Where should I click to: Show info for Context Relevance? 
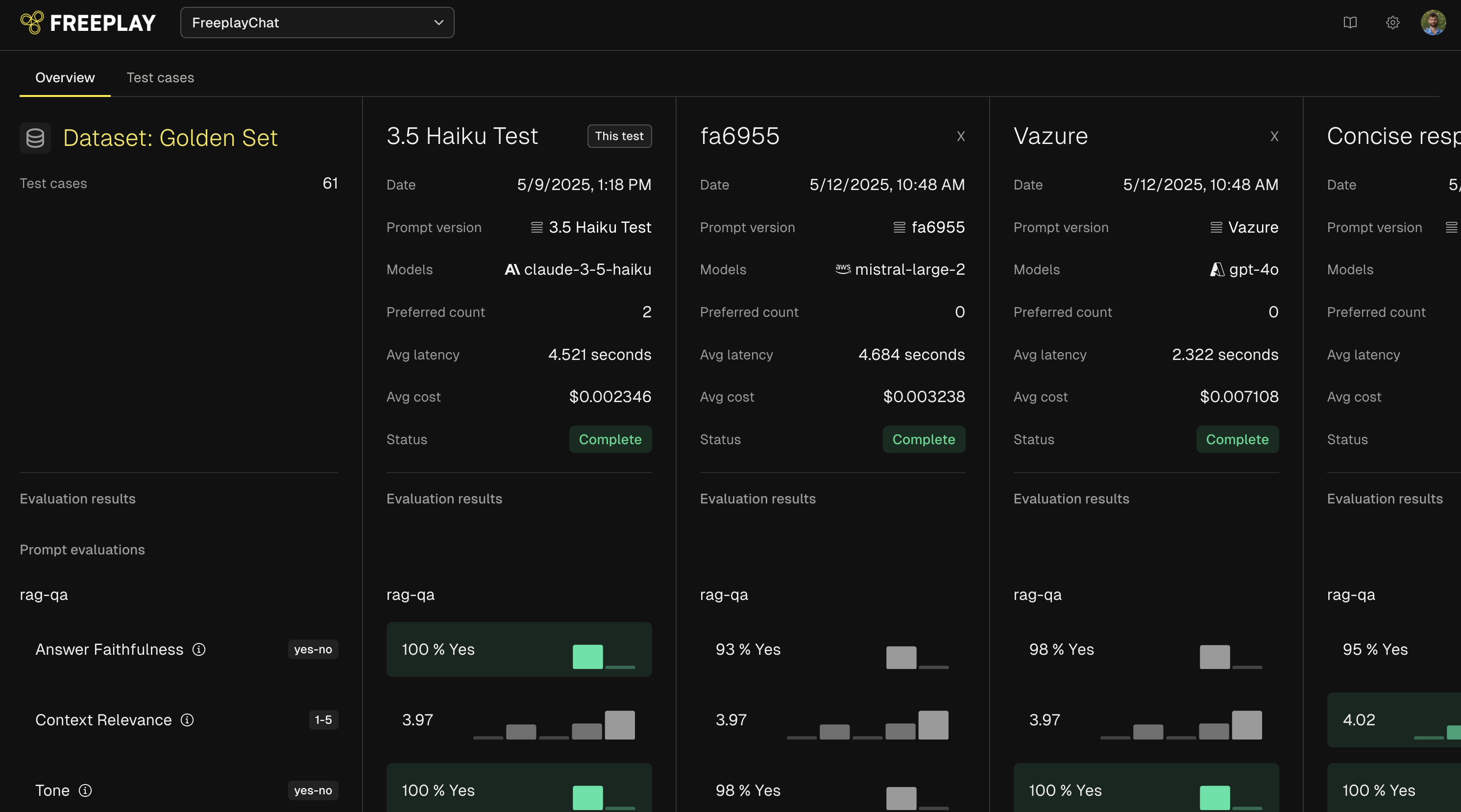(x=187, y=719)
